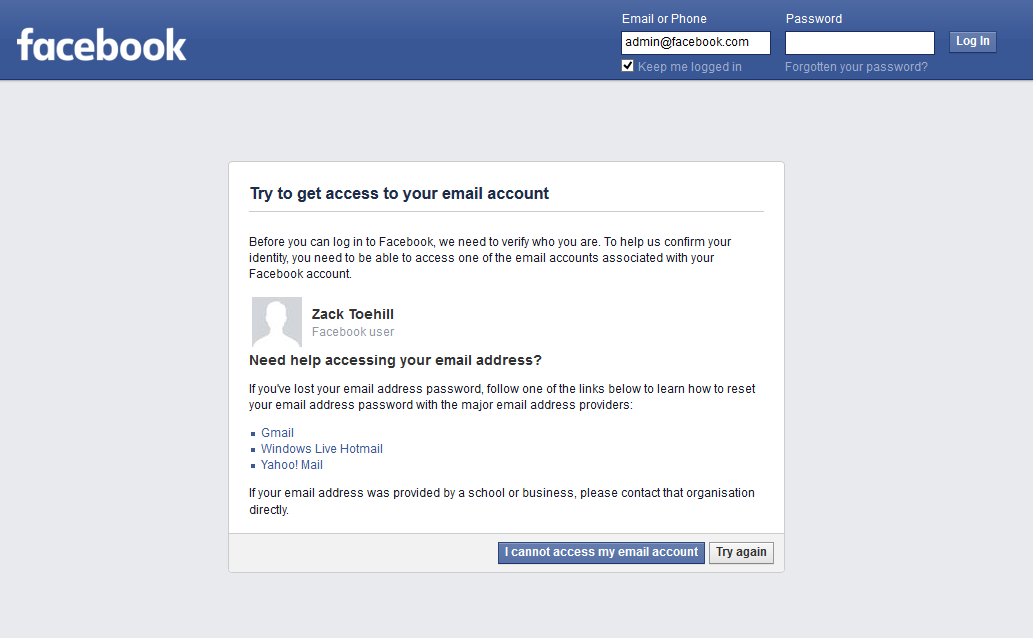This screenshot has height=638, width=1033.
Task: Focus the Email or Phone field
Action: coord(695,42)
